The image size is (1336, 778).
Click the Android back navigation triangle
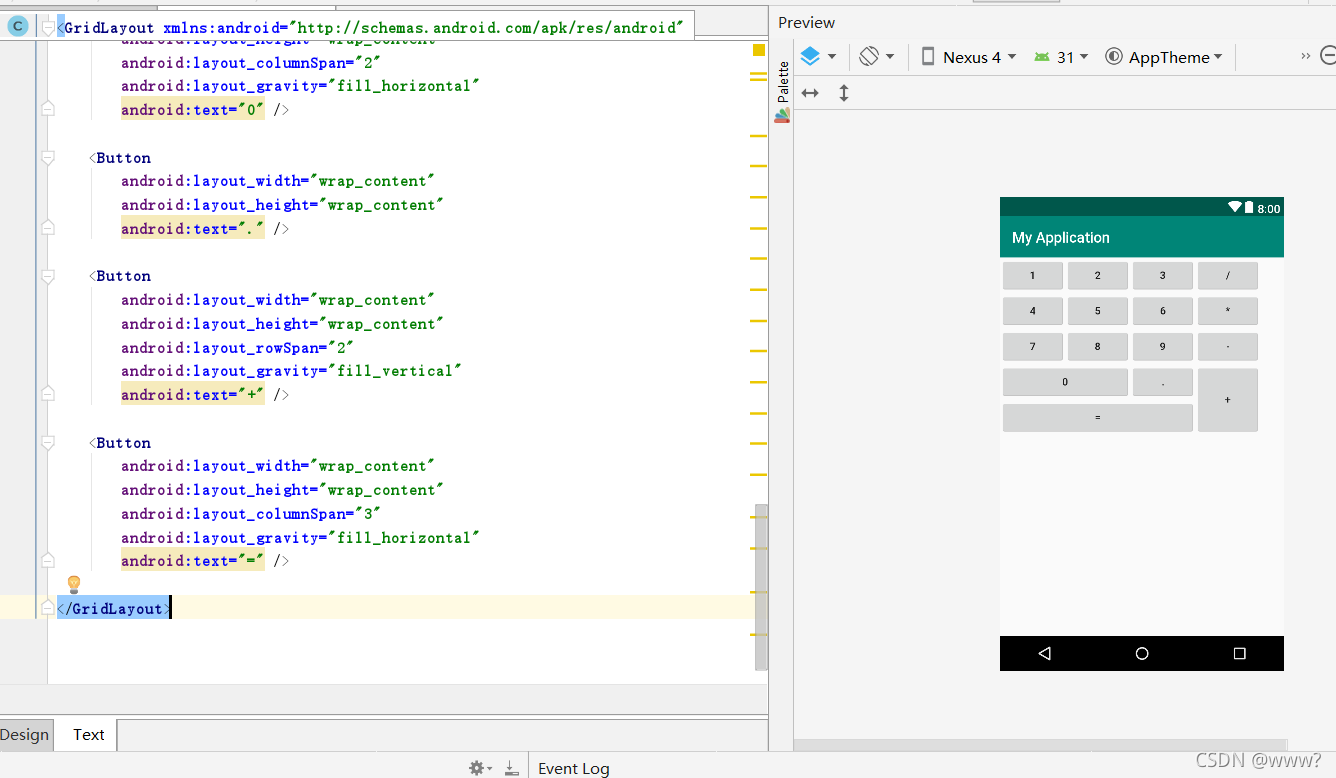1045,653
